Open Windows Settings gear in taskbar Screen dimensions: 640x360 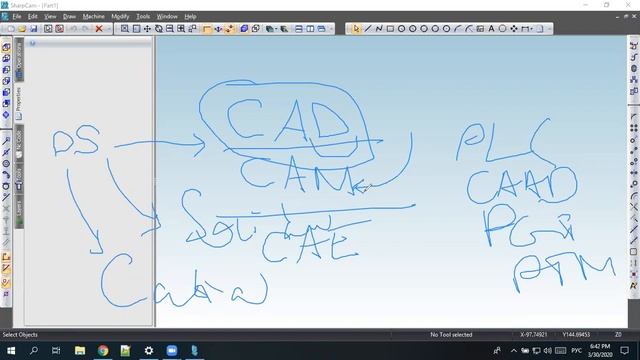149,351
